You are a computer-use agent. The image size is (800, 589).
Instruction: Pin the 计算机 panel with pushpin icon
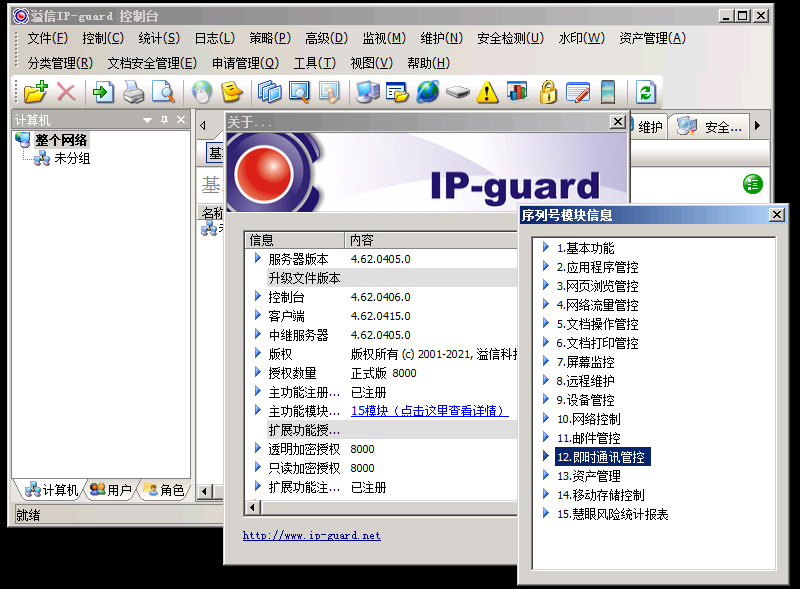pos(164,119)
